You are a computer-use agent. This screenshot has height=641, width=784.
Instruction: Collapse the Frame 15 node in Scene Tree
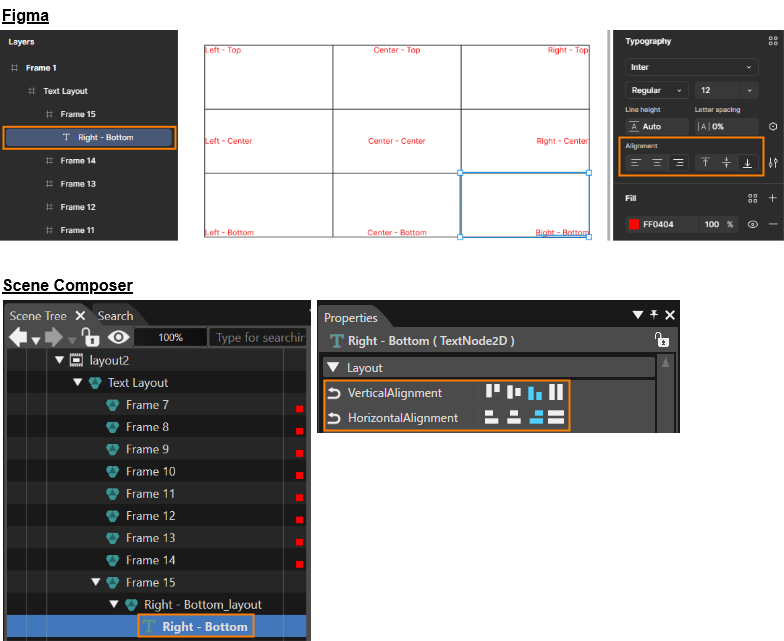point(96,582)
